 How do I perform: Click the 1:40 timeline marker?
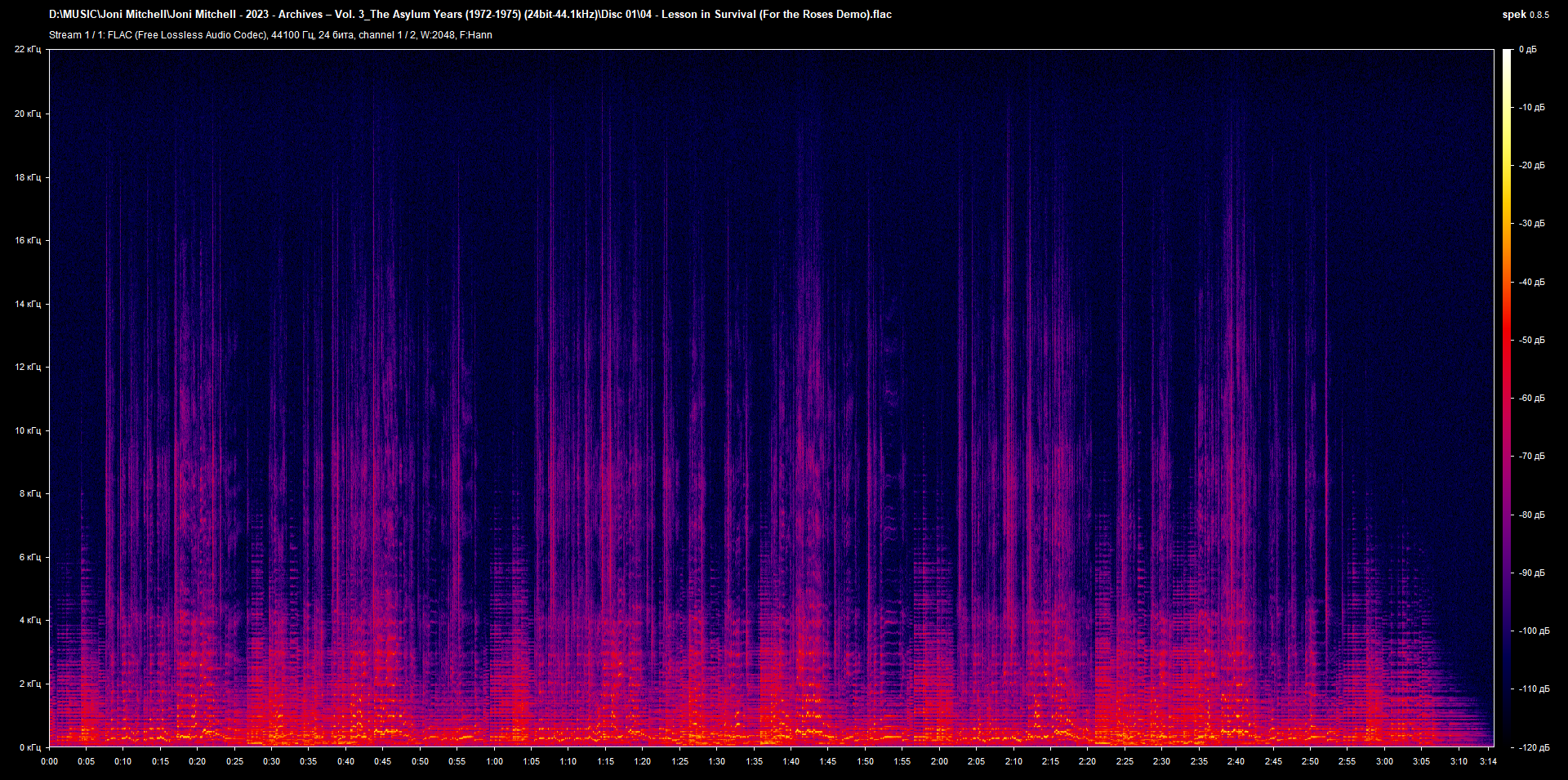(x=791, y=760)
